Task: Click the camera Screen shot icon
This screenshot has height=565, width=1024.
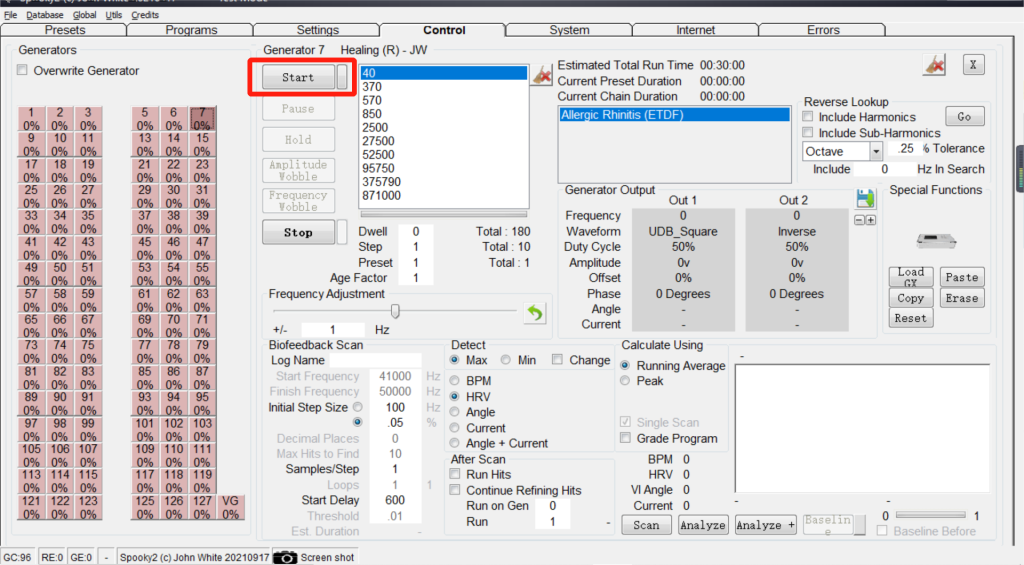Action: pyautogui.click(x=284, y=557)
